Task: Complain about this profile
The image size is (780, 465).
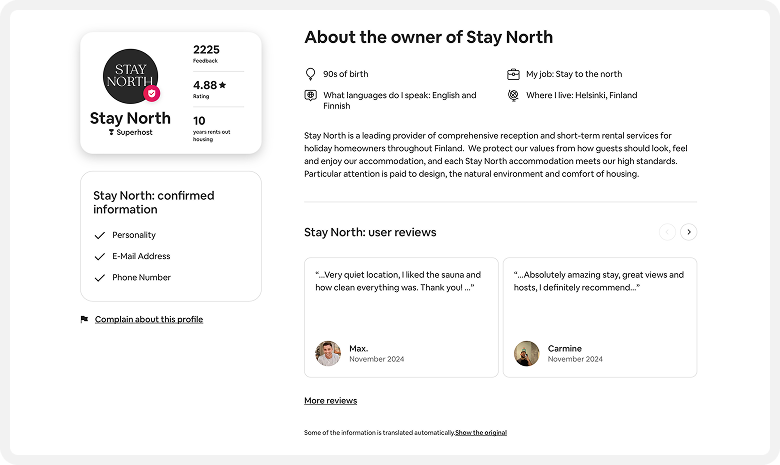Action: tap(148, 319)
